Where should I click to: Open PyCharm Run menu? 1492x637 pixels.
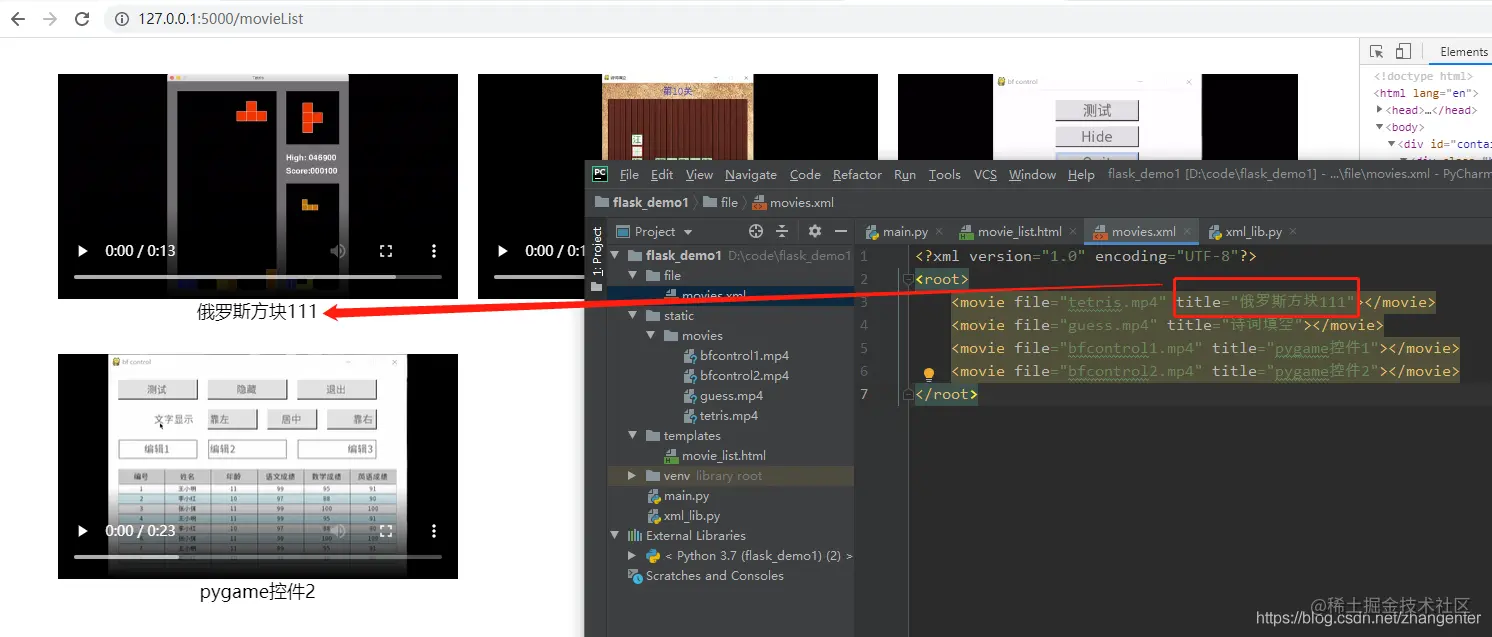(905, 174)
